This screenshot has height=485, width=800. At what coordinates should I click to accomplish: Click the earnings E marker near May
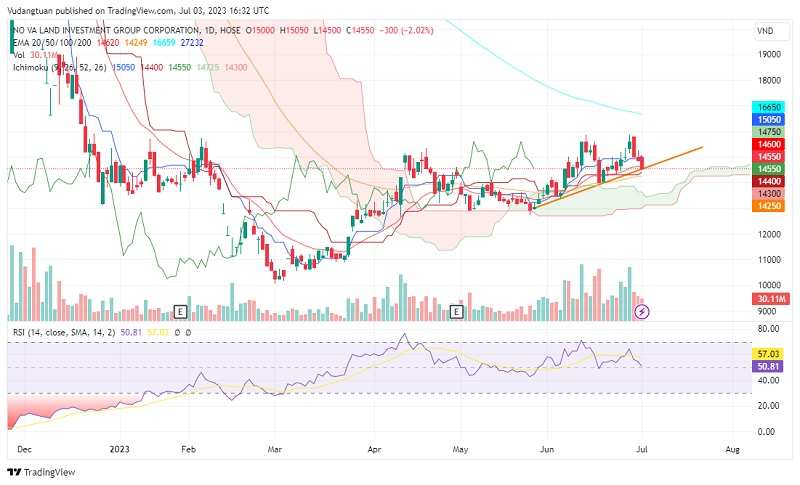pos(457,311)
